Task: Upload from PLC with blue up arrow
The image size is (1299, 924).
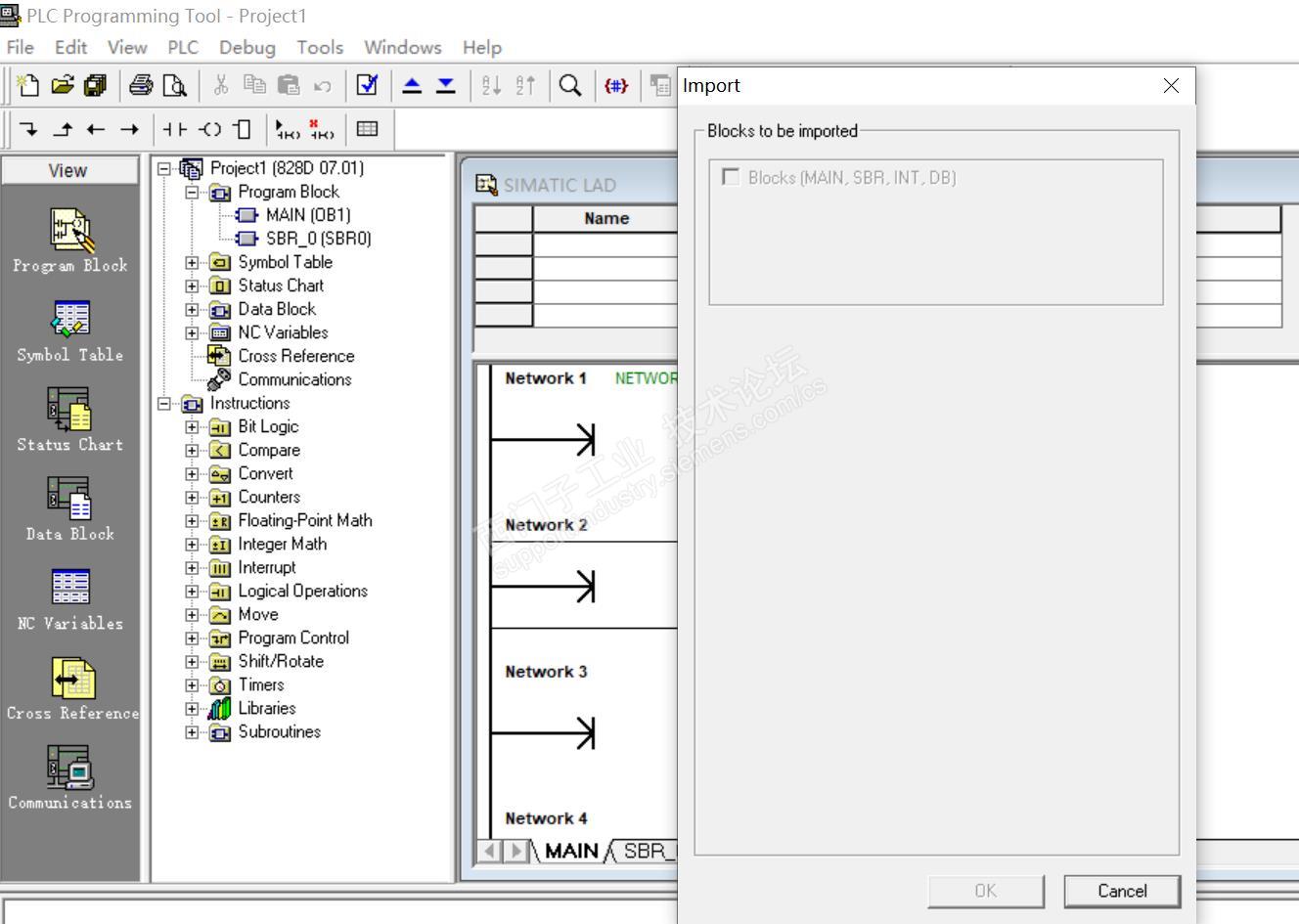Action: click(413, 86)
